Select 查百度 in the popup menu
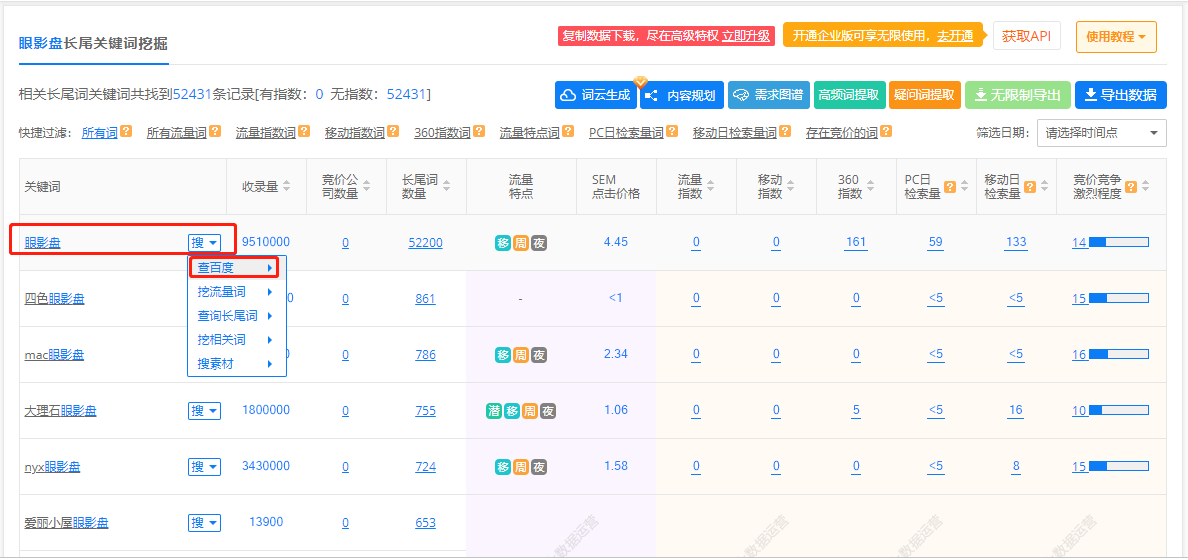 [234, 267]
